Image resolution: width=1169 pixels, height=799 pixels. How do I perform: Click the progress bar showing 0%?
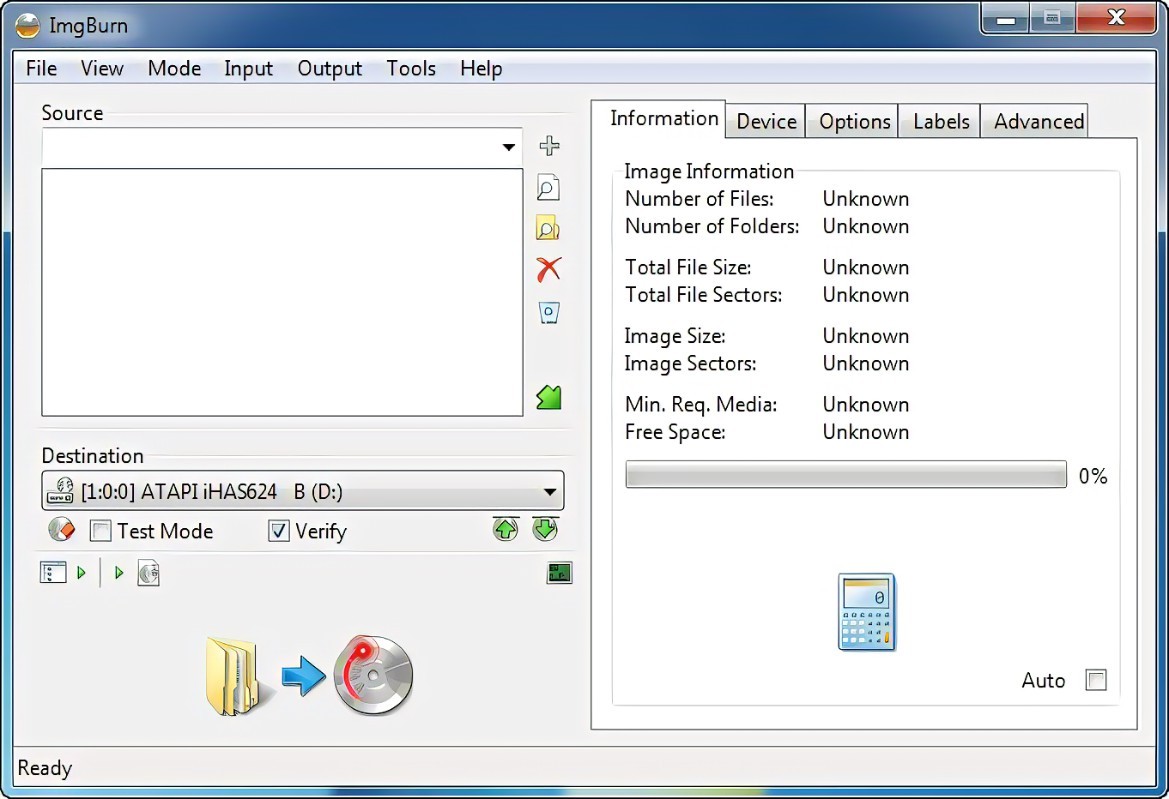[845, 475]
